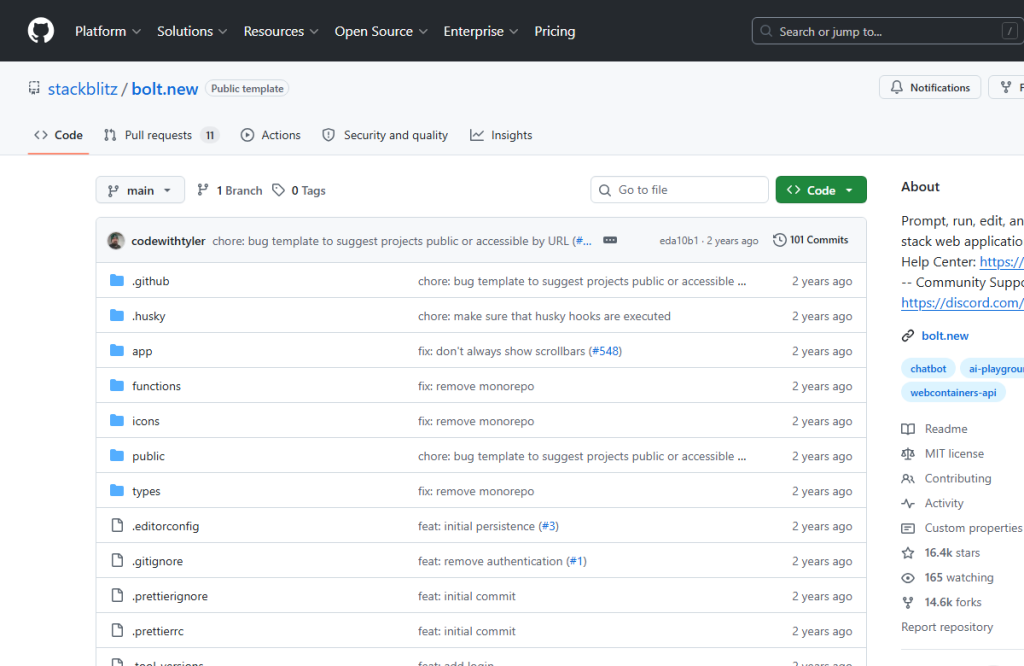Focus the Search or jump to field

[x=888, y=31]
